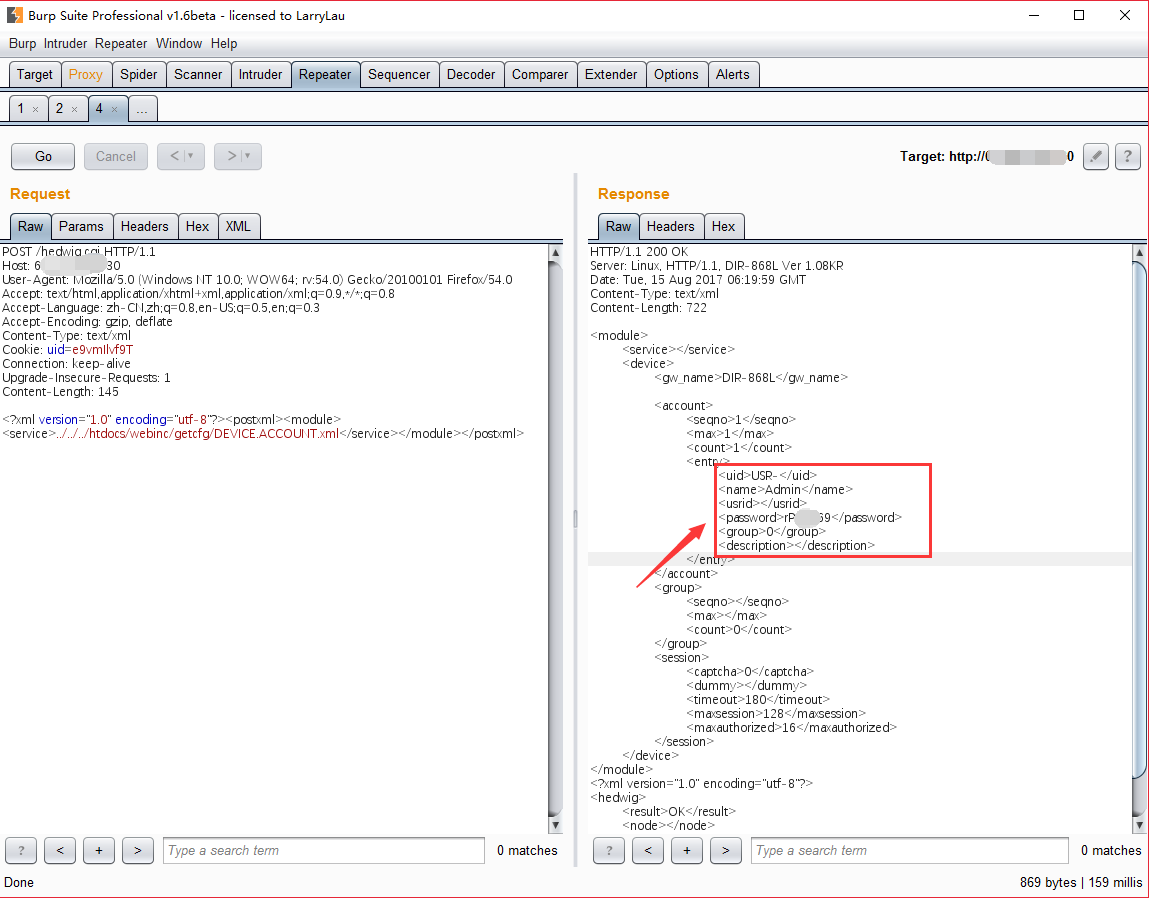Viewport: 1149px width, 898px height.
Task: Open the history forward dropdown arrow button
Action: [x=238, y=156]
